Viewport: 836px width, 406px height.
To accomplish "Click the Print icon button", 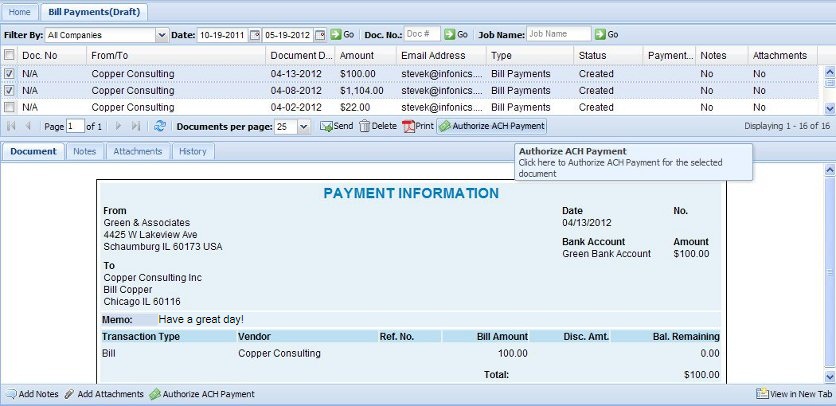I will pyautogui.click(x=418, y=127).
